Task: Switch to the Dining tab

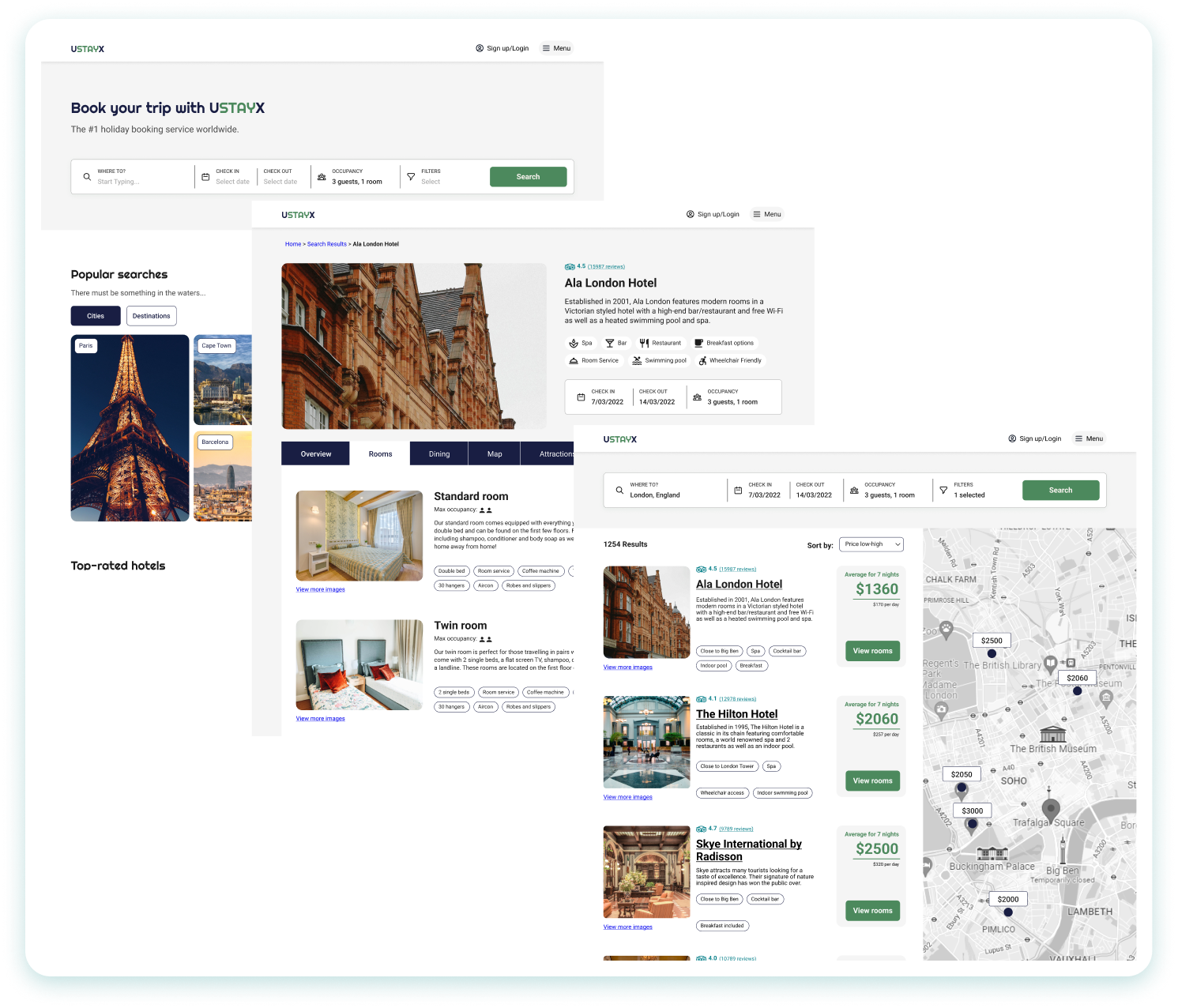Action: click(x=439, y=454)
